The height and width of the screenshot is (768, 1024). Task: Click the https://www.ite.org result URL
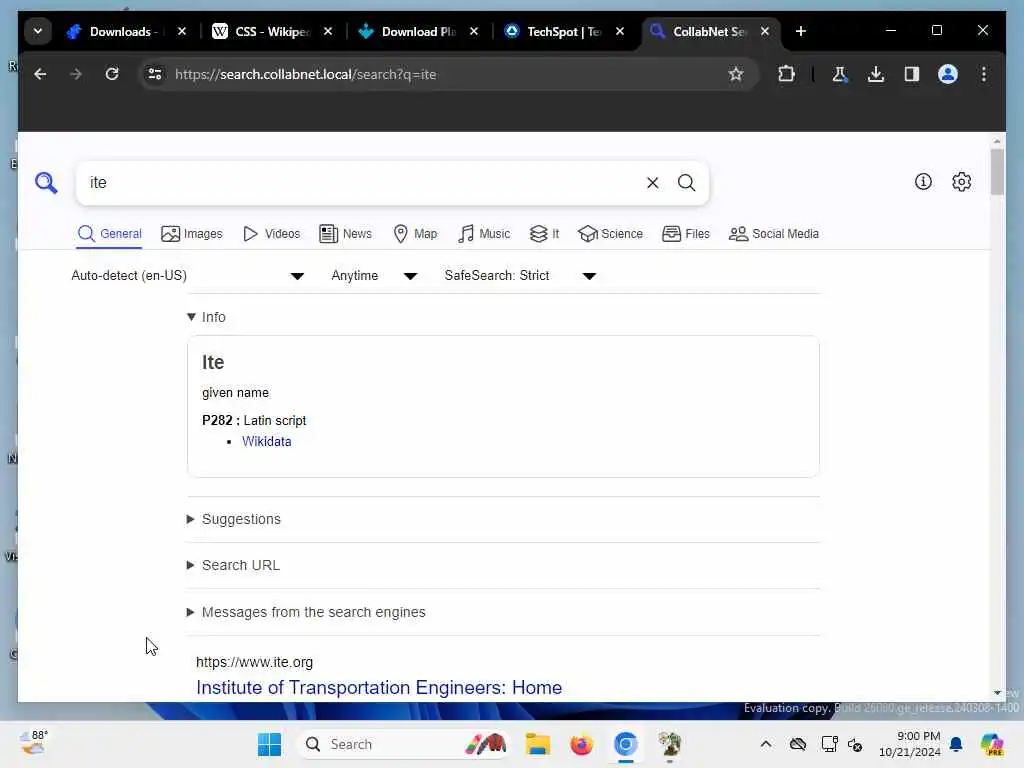[254, 662]
